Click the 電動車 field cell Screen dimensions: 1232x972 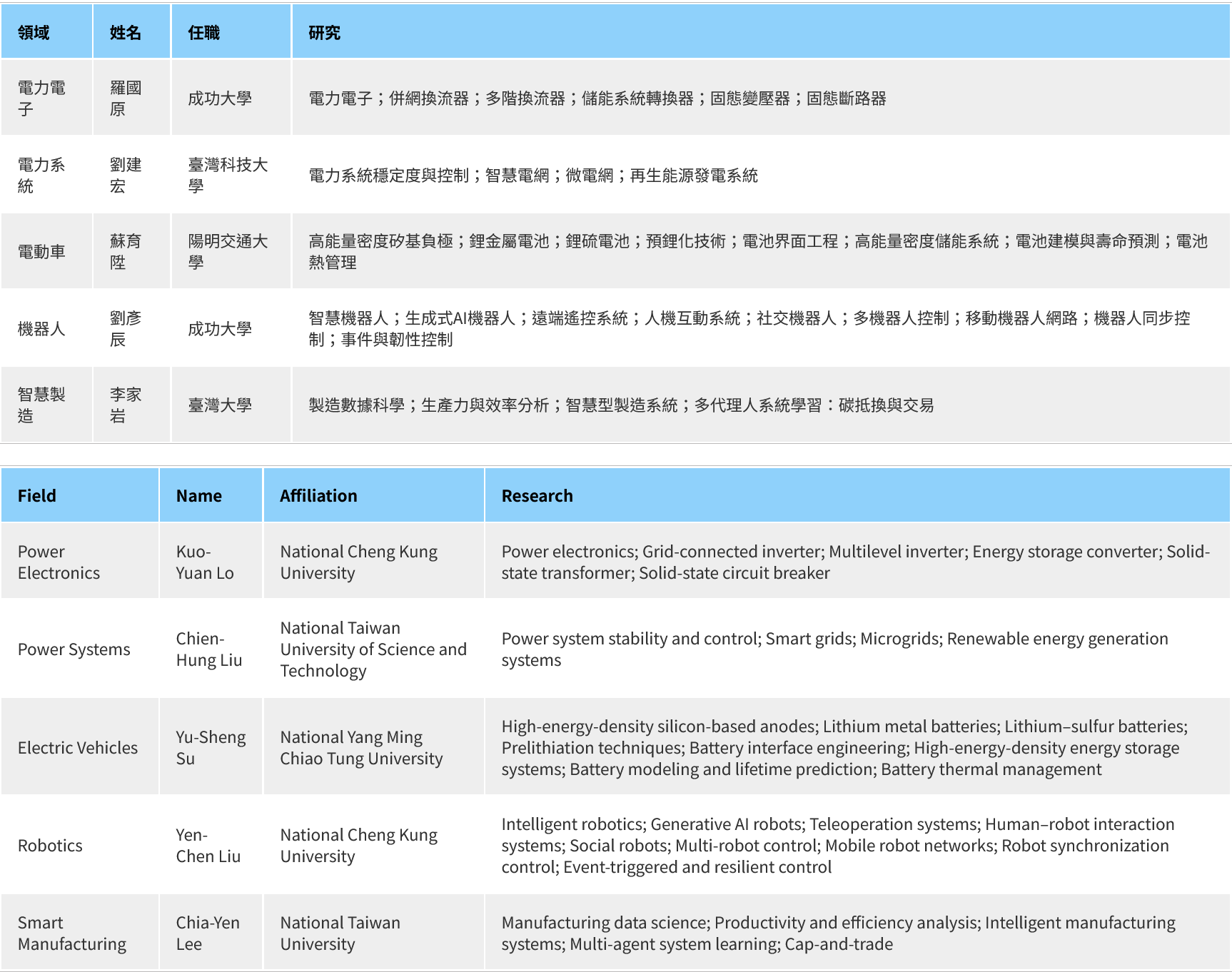click(41, 252)
